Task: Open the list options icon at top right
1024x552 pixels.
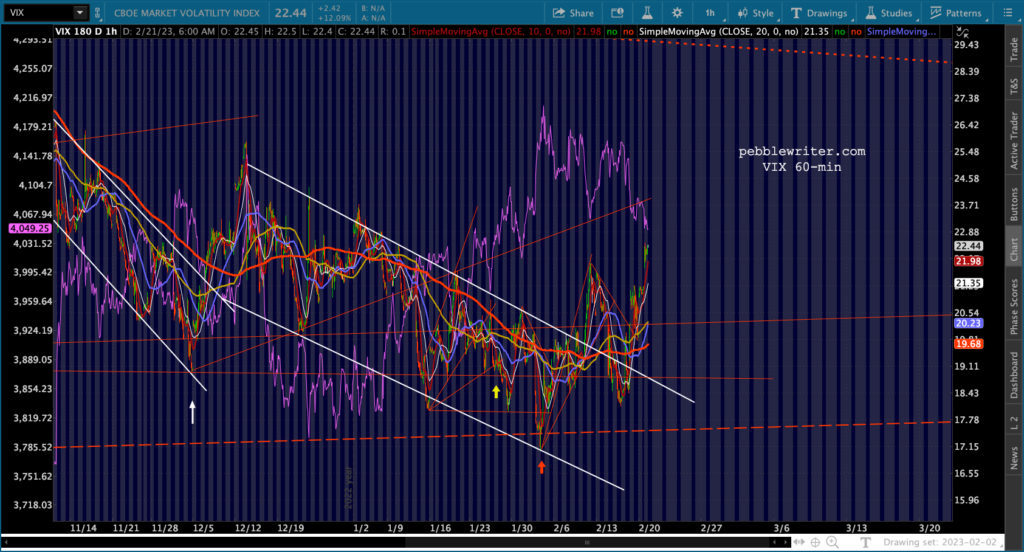Action: [x=1008, y=12]
